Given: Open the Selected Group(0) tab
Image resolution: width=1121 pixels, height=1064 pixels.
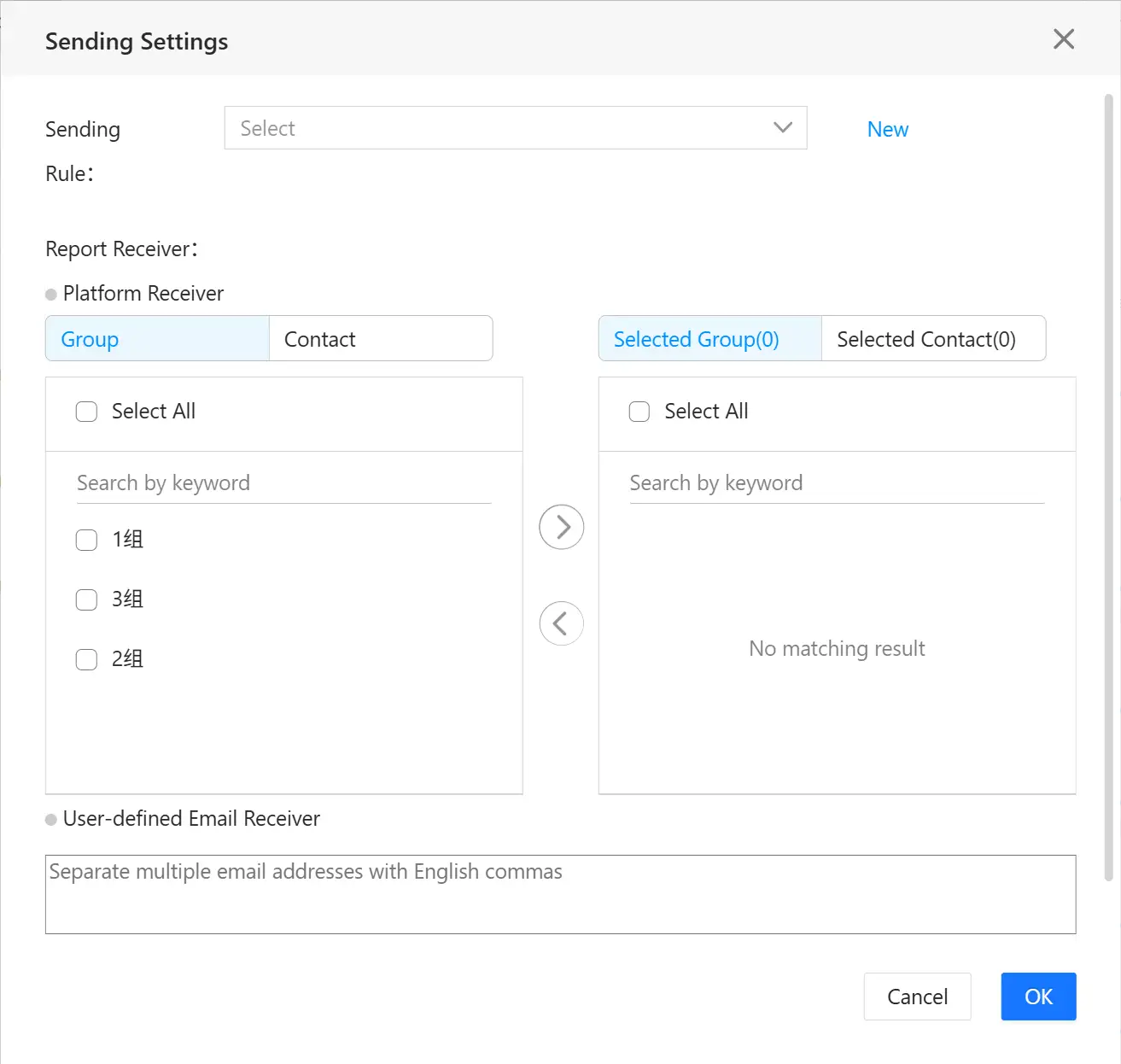Looking at the screenshot, I should [709, 339].
